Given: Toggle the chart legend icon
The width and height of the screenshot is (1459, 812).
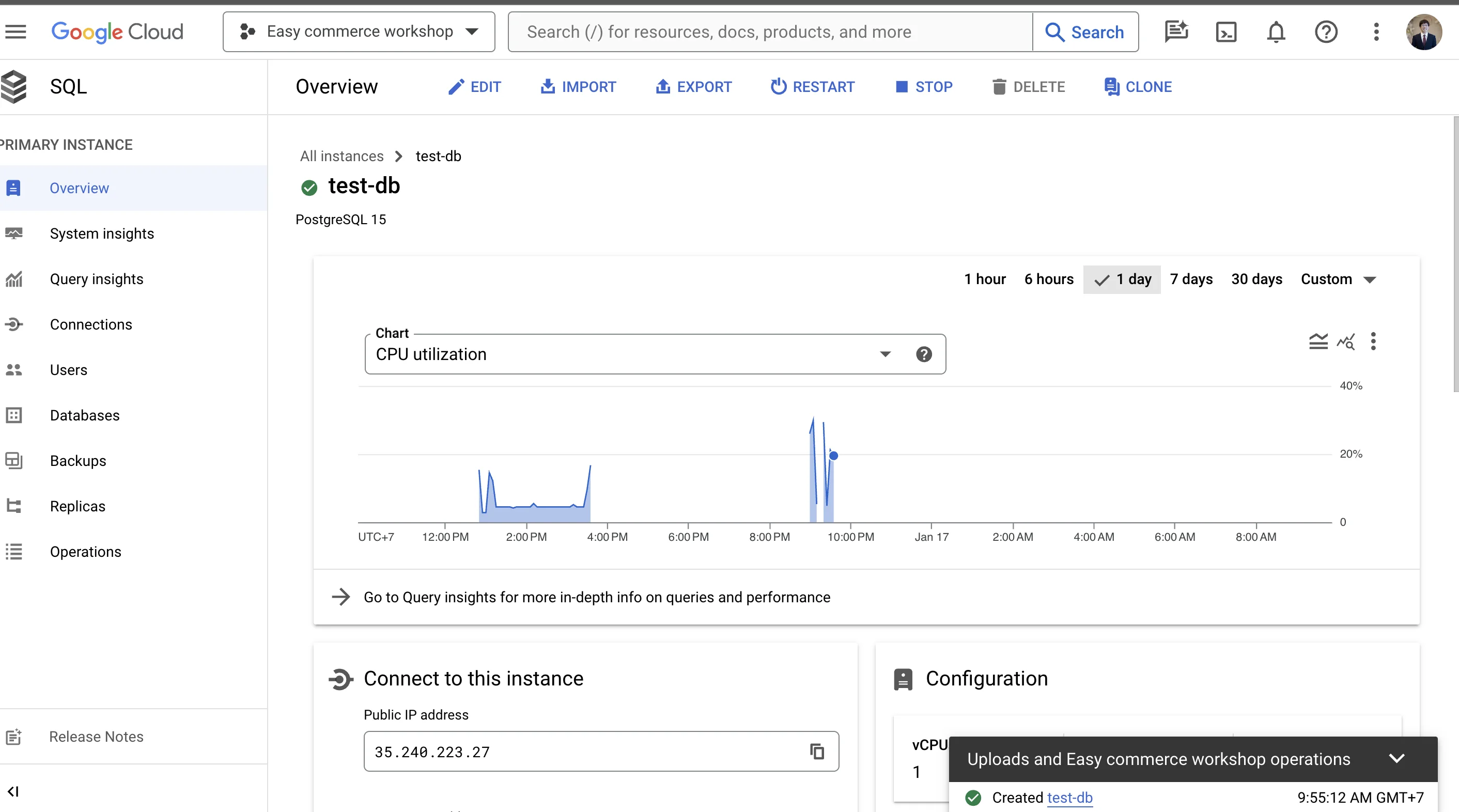Looking at the screenshot, I should click(1318, 341).
